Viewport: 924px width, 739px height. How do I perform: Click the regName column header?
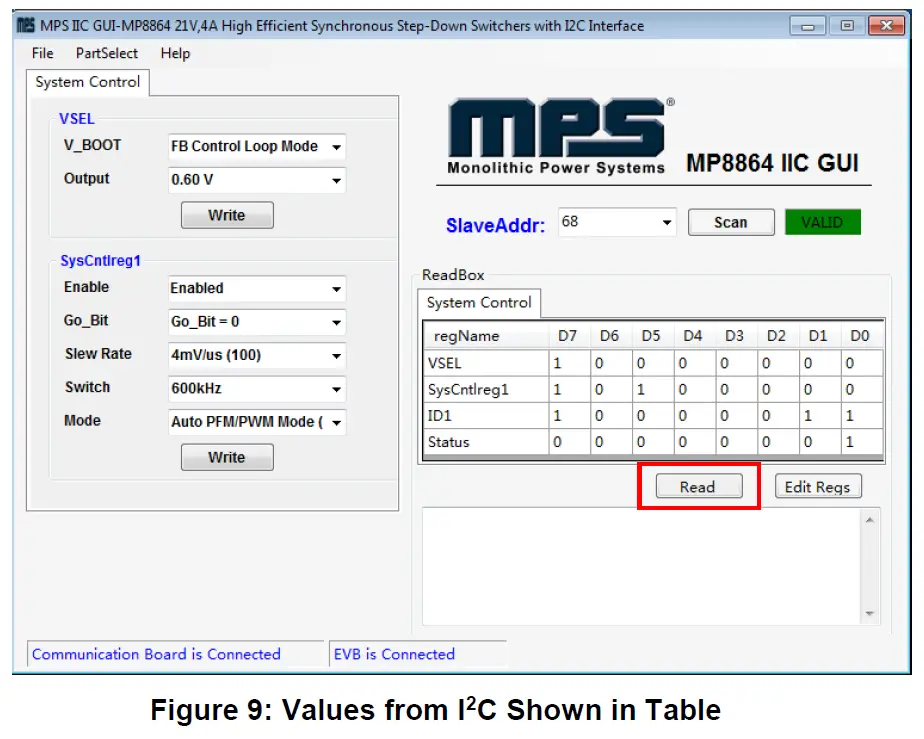pos(487,336)
